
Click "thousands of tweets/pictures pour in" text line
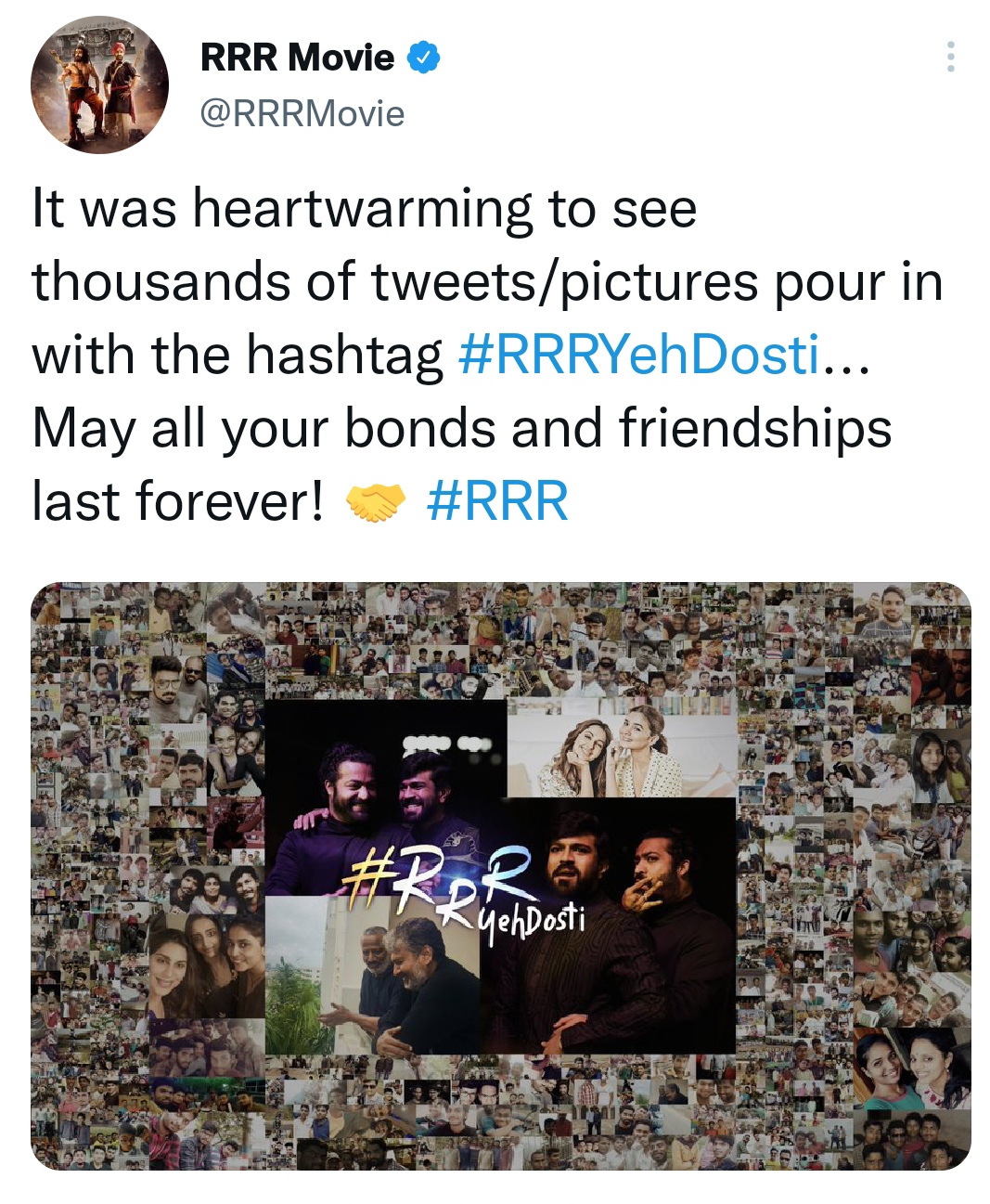pyautogui.click(x=487, y=281)
